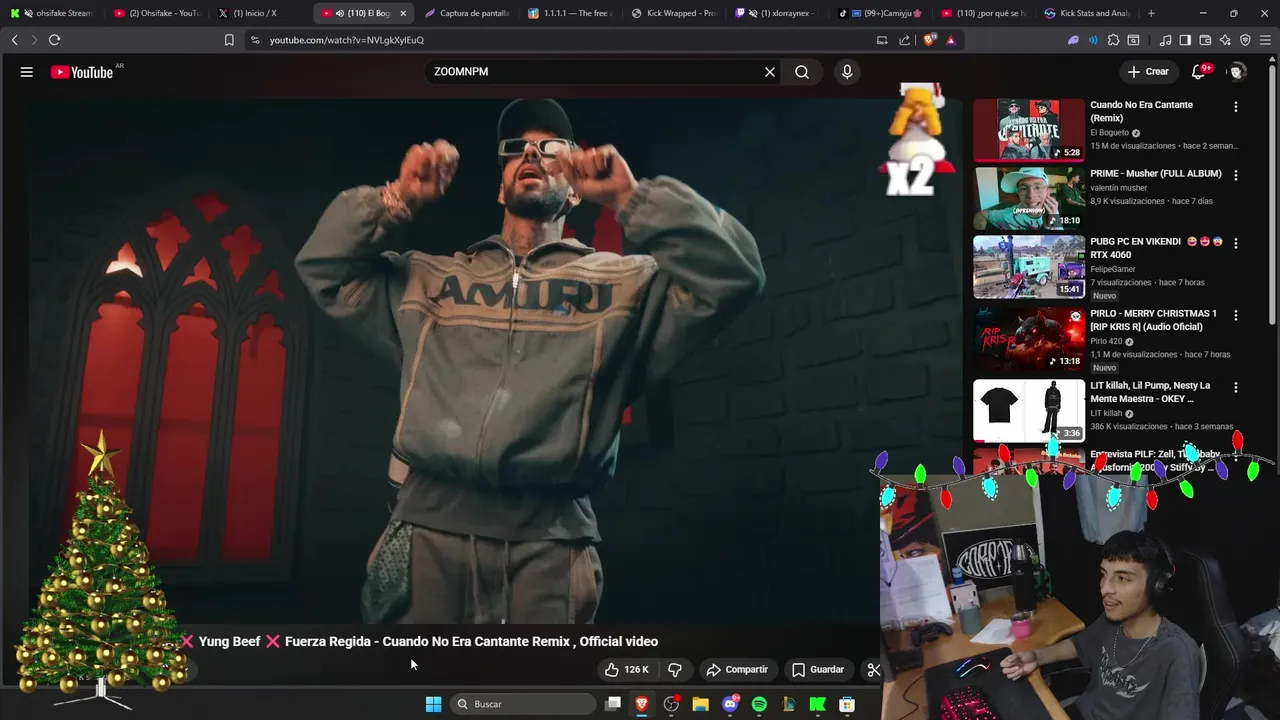Go to the YouTube home logo
The width and height of the screenshot is (1280, 720).
[82, 72]
